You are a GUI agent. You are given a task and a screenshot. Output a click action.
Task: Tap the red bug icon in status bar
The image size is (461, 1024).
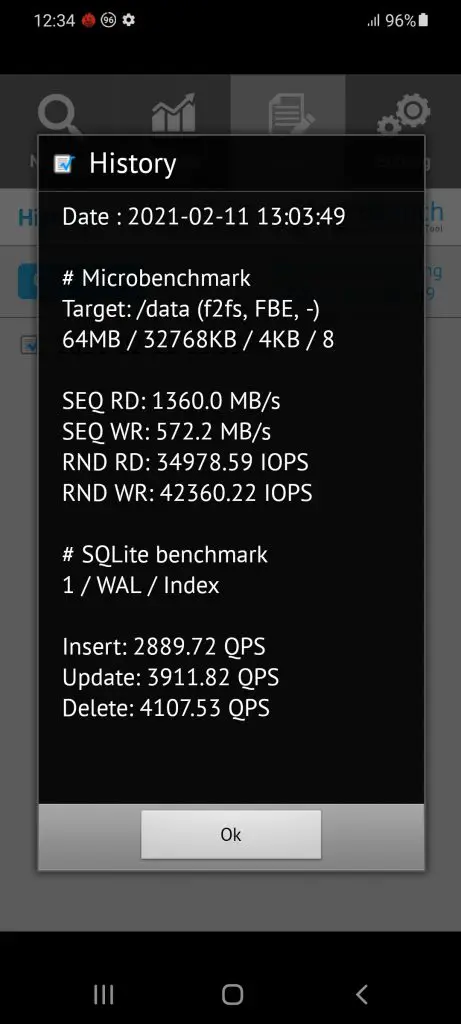(89, 20)
